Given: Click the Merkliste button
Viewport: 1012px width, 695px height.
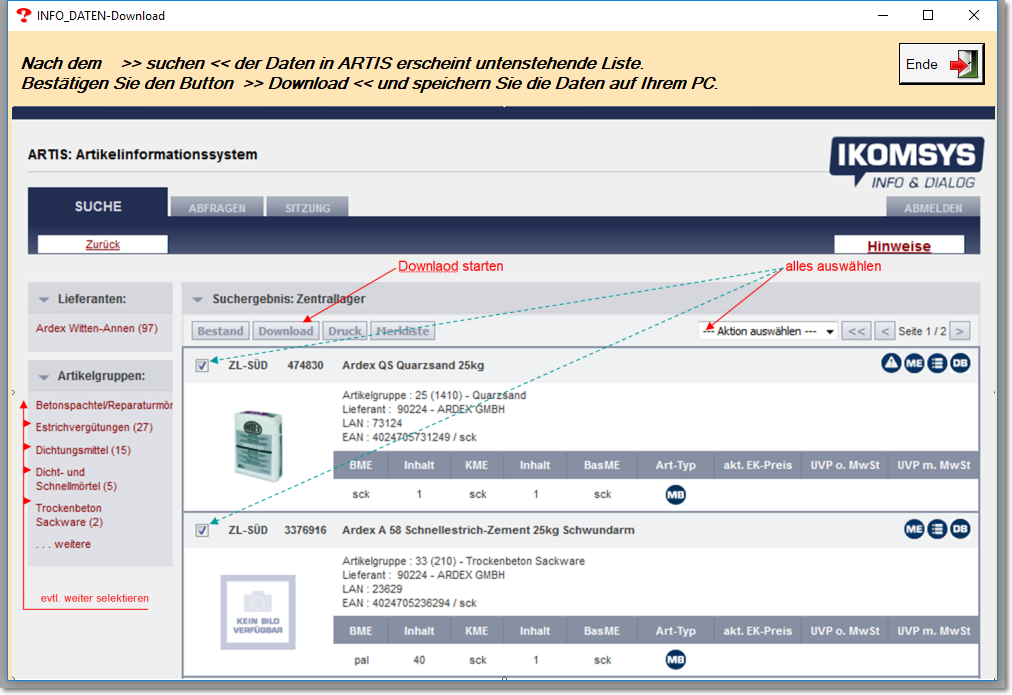Looking at the screenshot, I should (403, 331).
